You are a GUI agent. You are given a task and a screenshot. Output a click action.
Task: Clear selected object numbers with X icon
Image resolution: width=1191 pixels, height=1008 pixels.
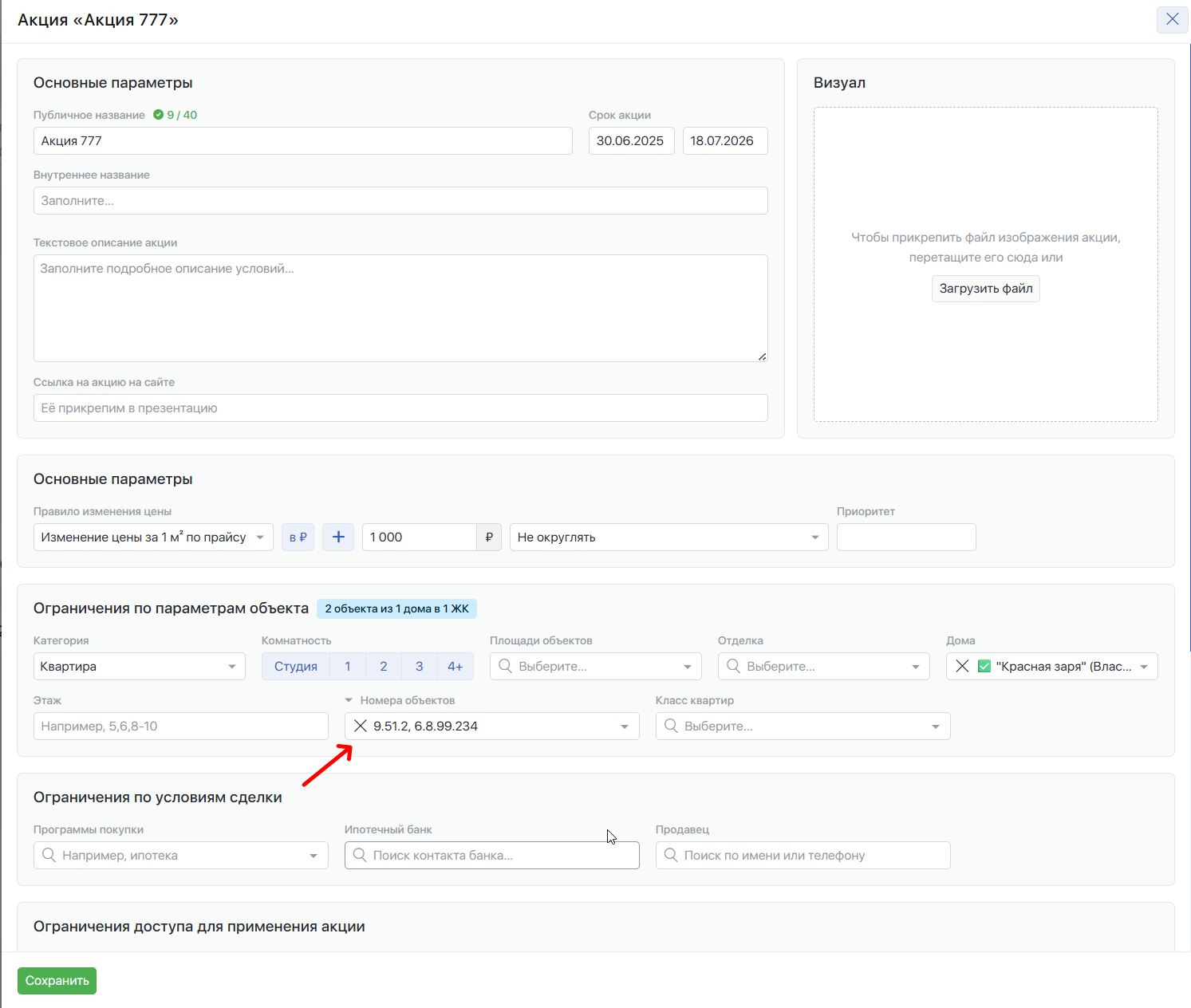coord(361,726)
